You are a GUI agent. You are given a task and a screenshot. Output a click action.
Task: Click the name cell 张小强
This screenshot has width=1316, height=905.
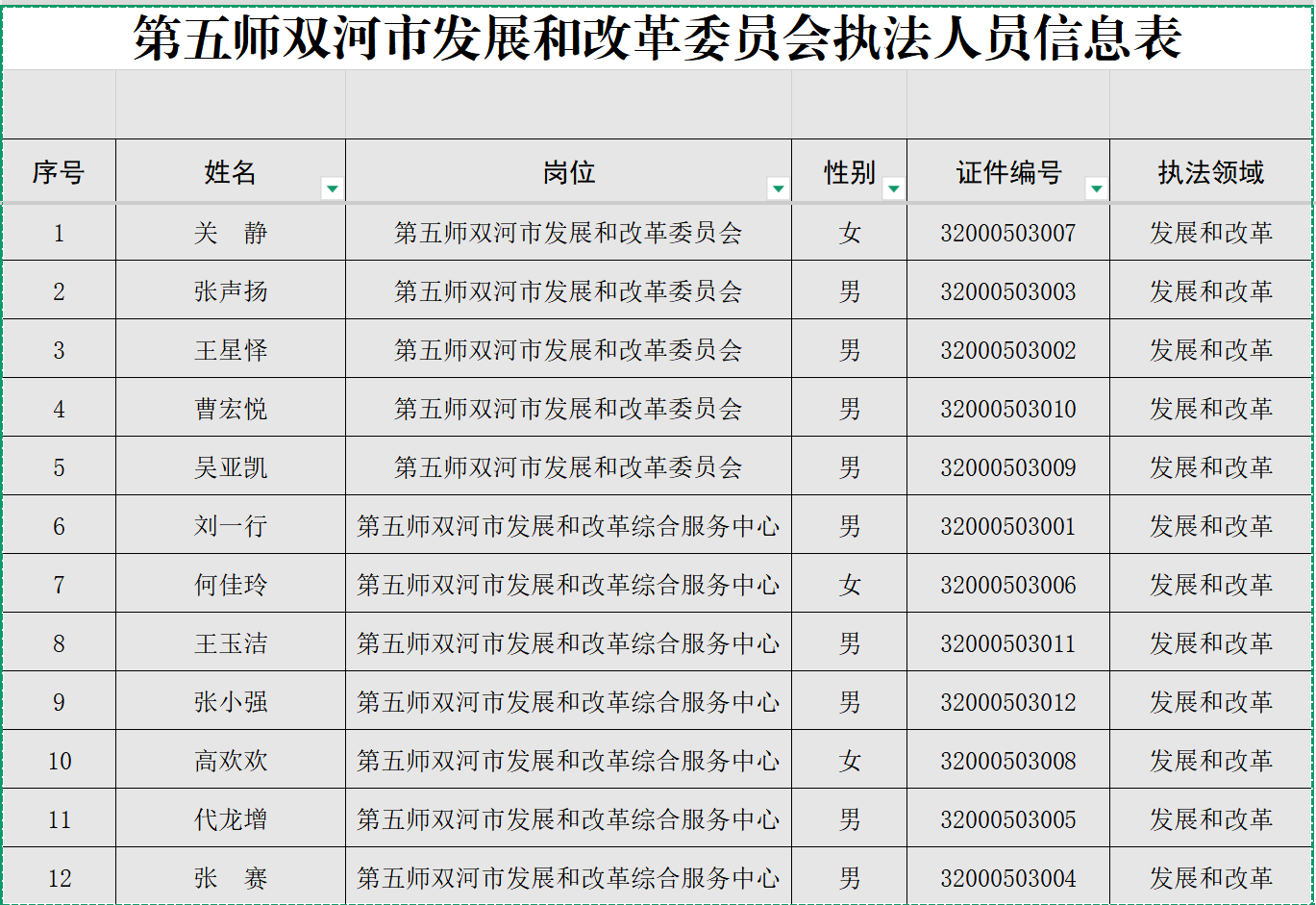pos(231,702)
